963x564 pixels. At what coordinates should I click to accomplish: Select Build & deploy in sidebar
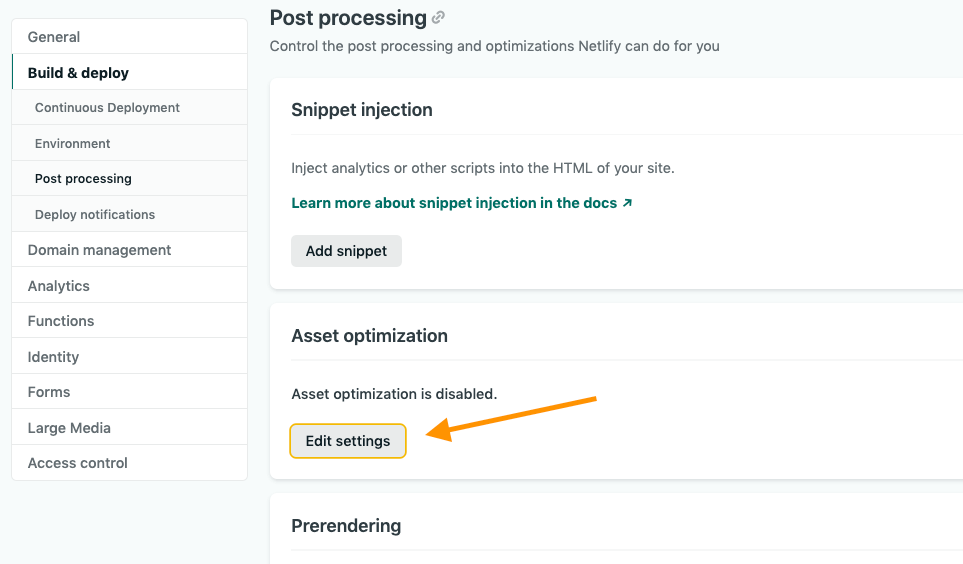pos(78,73)
